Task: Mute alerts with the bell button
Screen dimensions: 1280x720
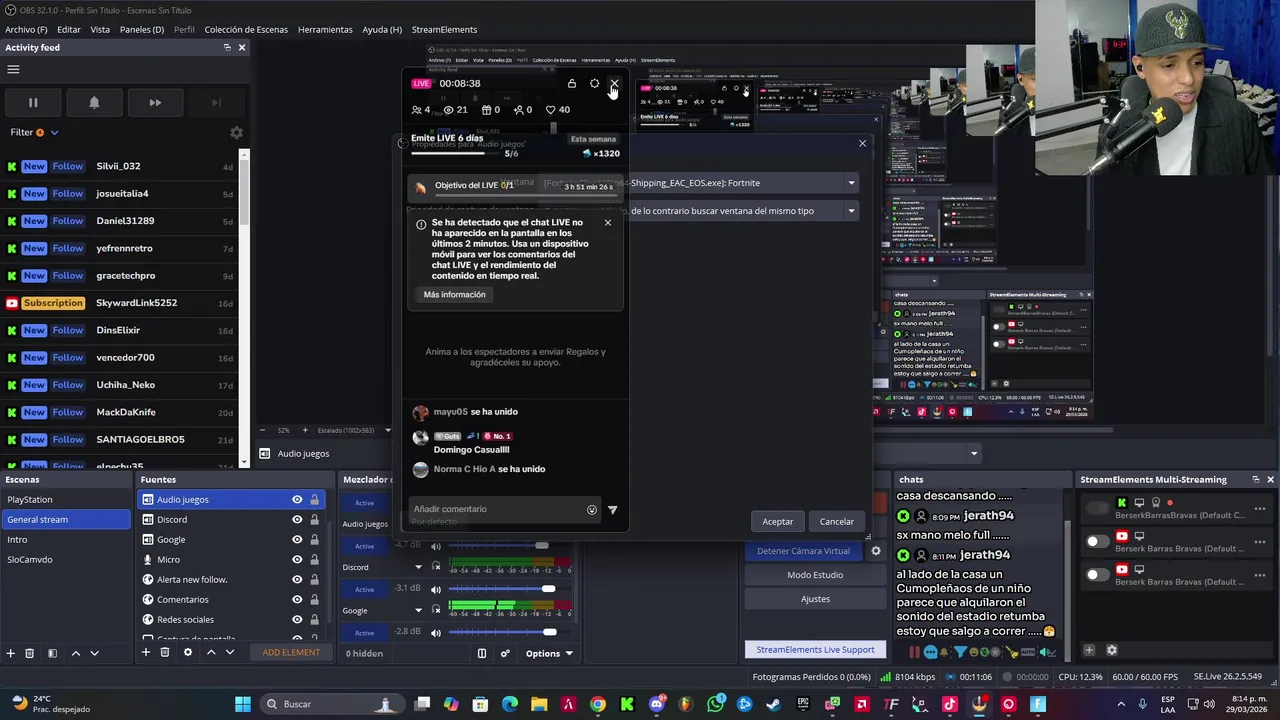Action: pyautogui.click(x=94, y=102)
